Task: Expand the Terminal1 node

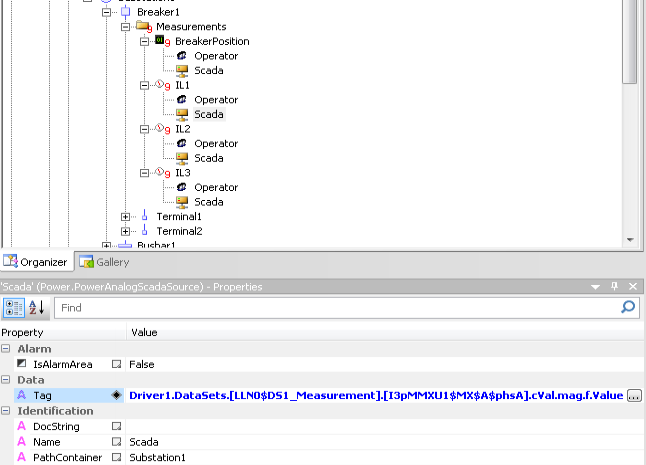Action: pos(125,217)
